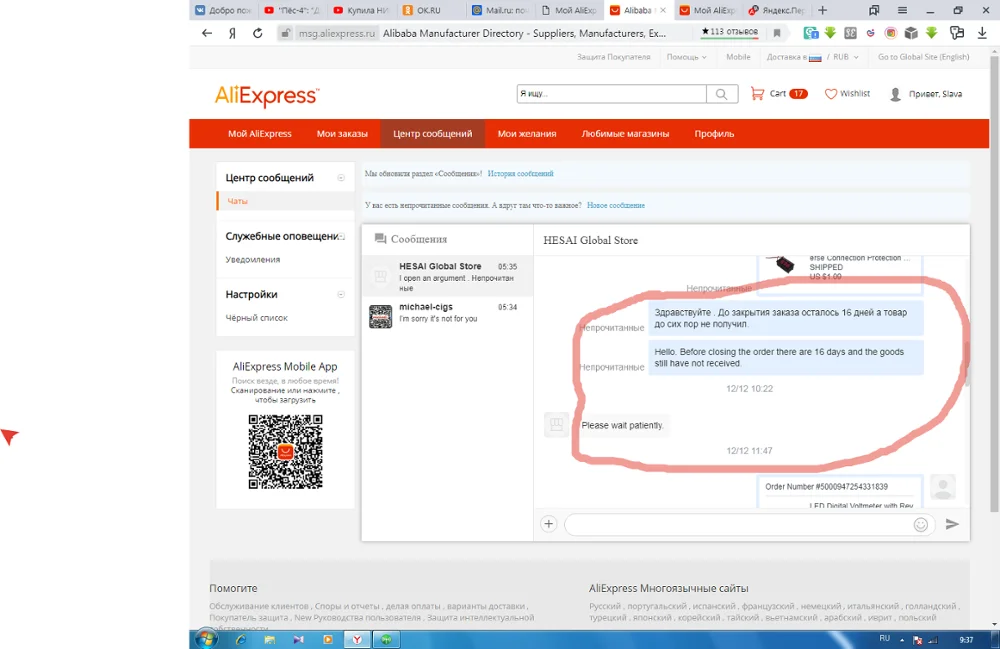
Task: Open the shopping Cart icon
Action: click(757, 94)
